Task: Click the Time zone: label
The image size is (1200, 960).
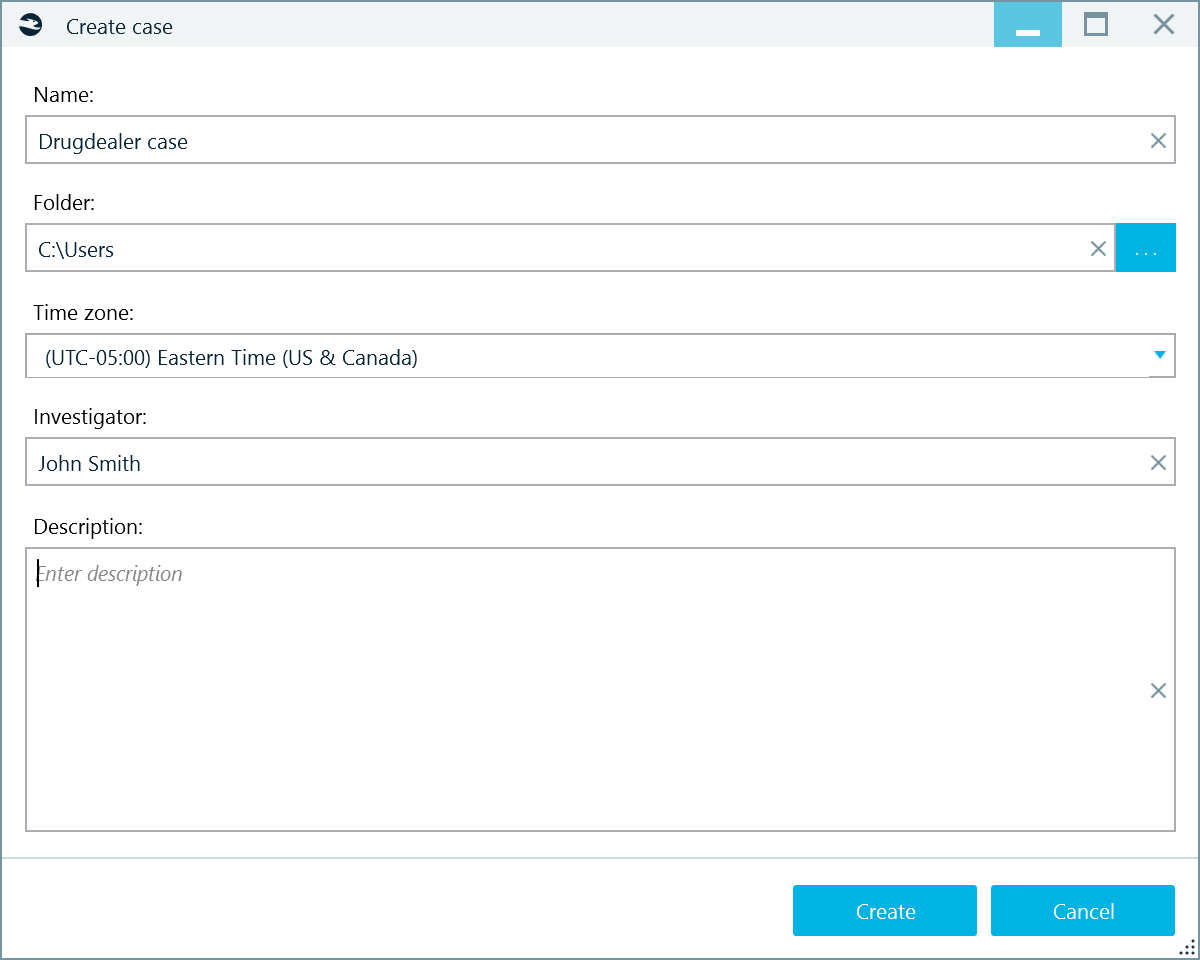Action: click(83, 313)
